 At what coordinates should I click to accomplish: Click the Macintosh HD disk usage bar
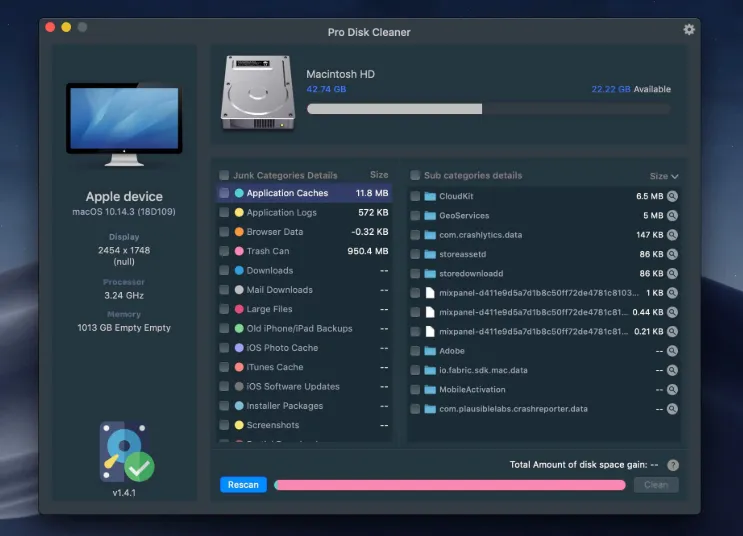click(x=489, y=109)
